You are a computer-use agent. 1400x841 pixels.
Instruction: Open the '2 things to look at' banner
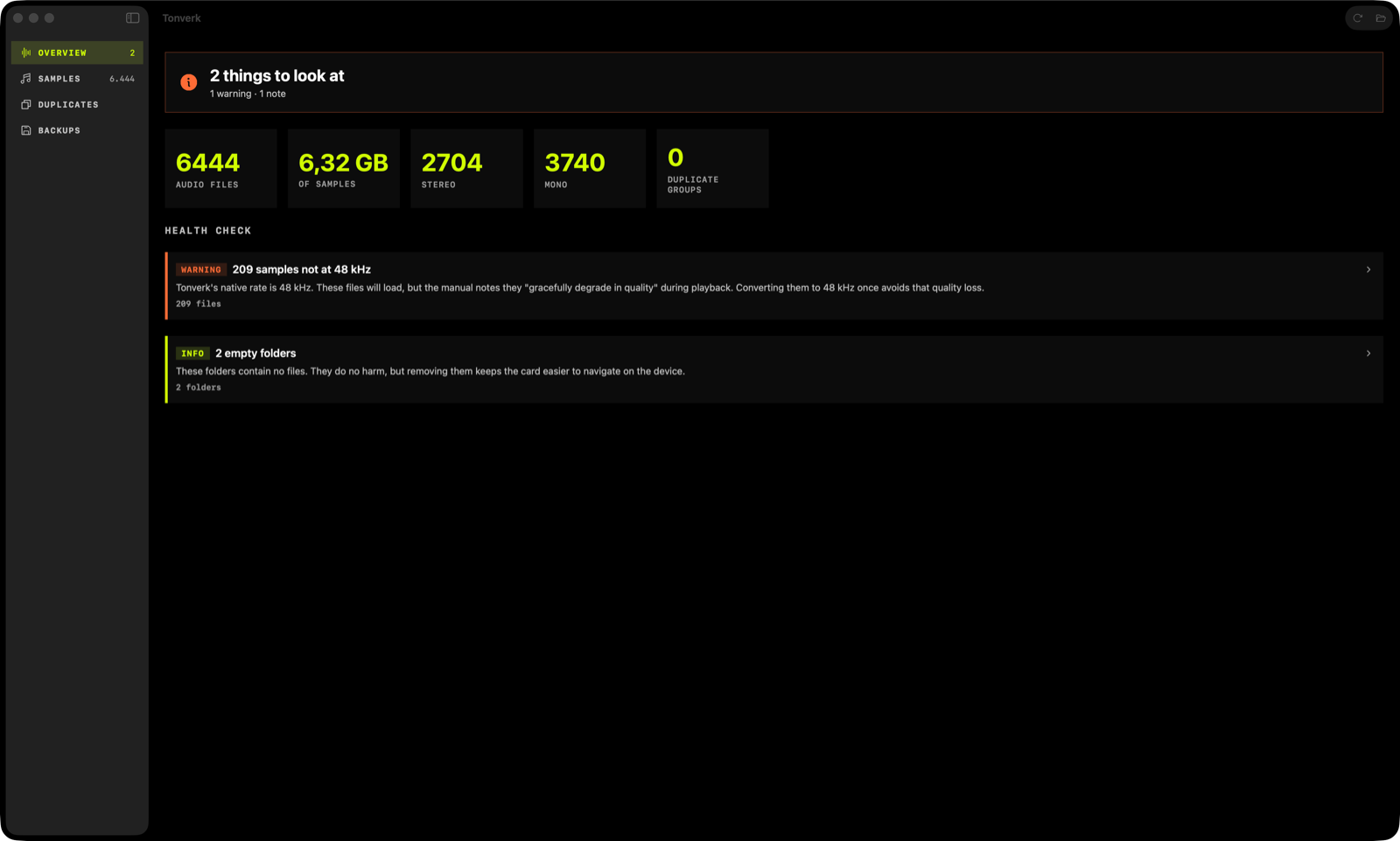(773, 82)
